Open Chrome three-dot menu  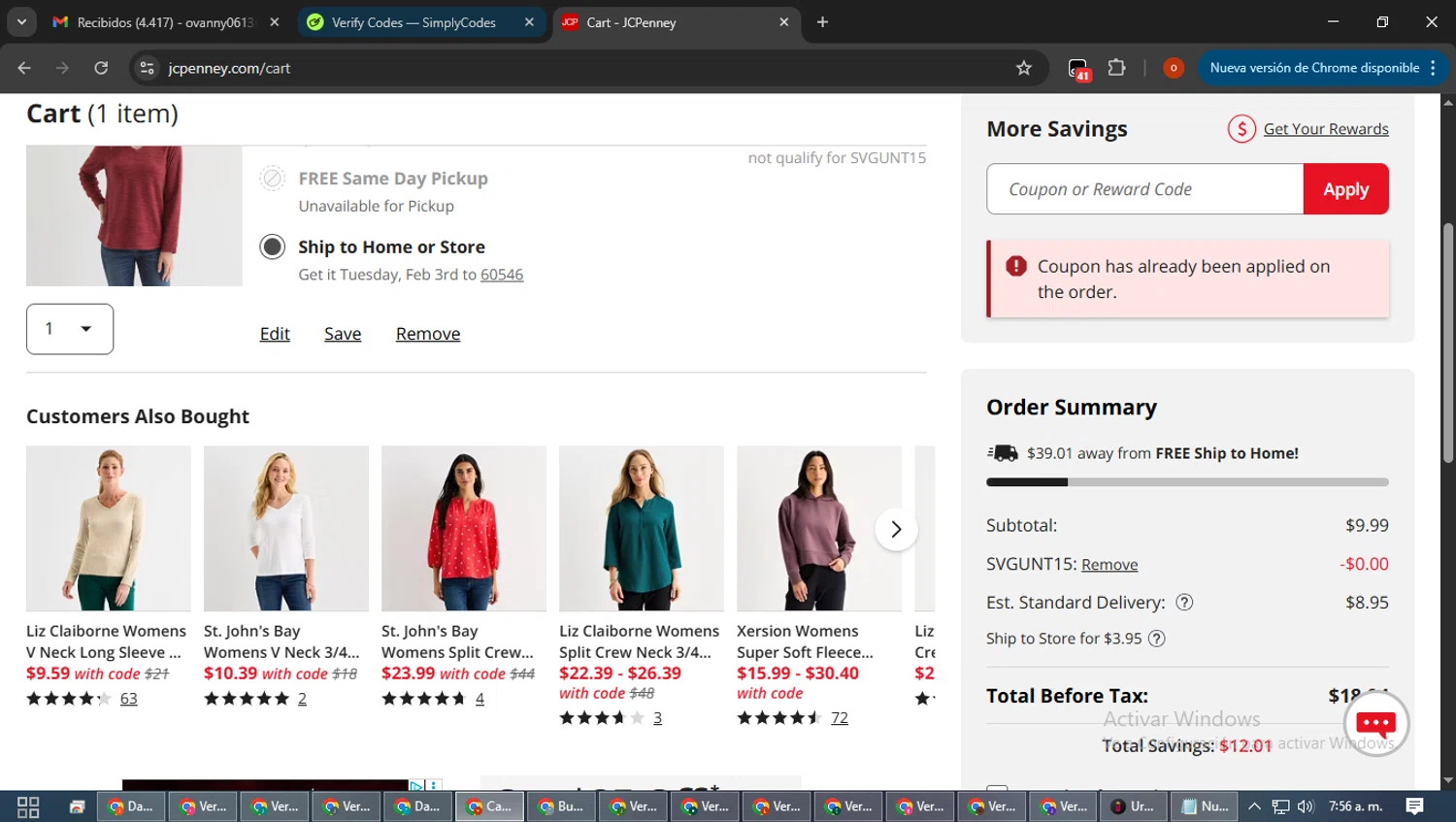[1433, 68]
